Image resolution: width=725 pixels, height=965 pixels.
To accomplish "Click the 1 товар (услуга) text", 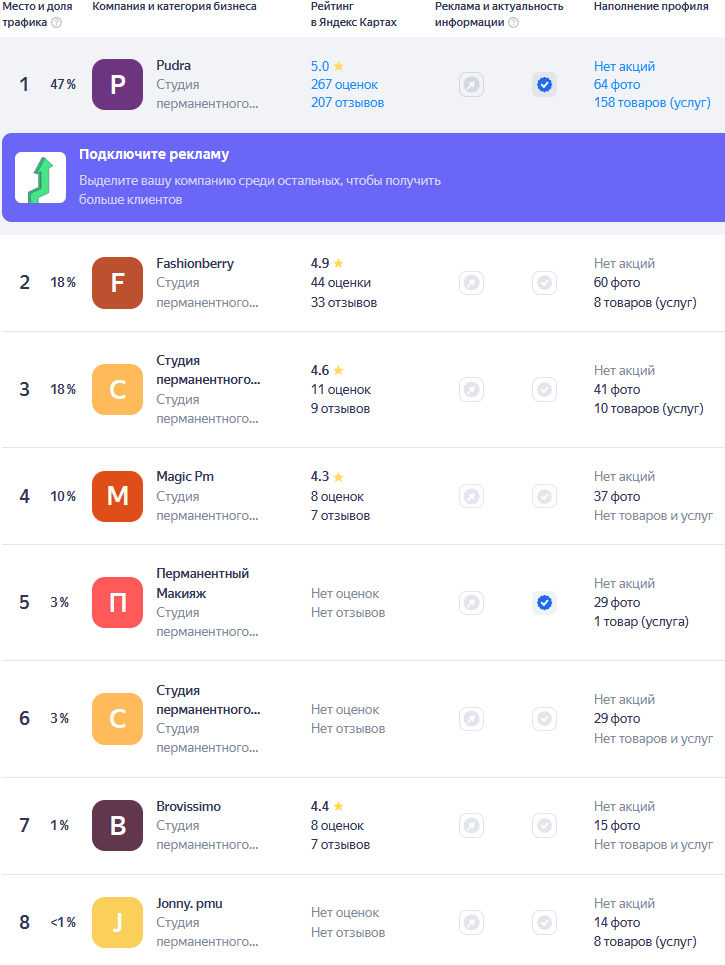I will pyautogui.click(x=641, y=622).
